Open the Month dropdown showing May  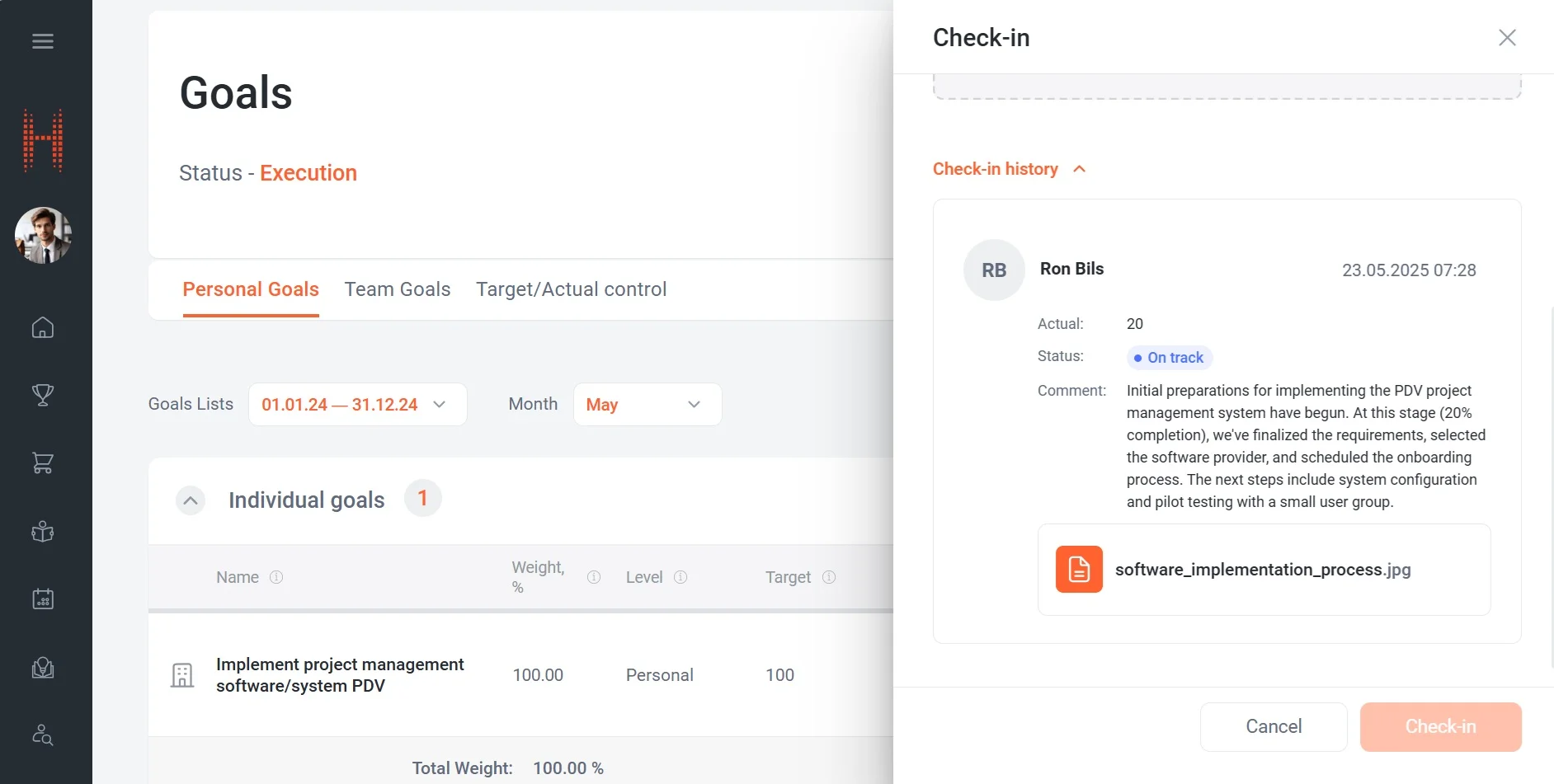[x=647, y=405]
